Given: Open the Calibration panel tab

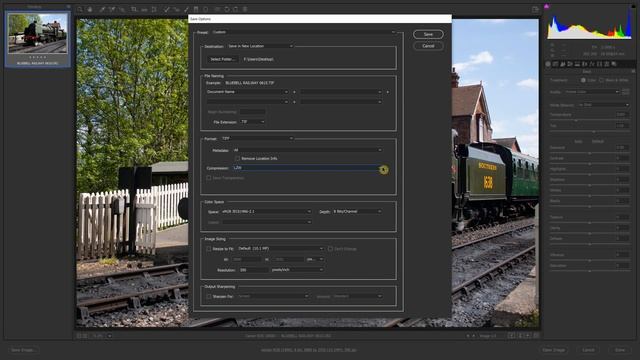Looking at the screenshot, I should 599,64.
